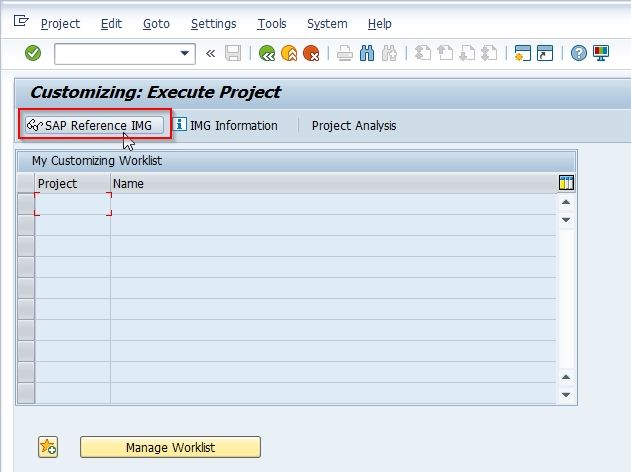Click the menu icon left of Project
Image resolution: width=631 pixels, height=472 pixels.
point(21,21)
